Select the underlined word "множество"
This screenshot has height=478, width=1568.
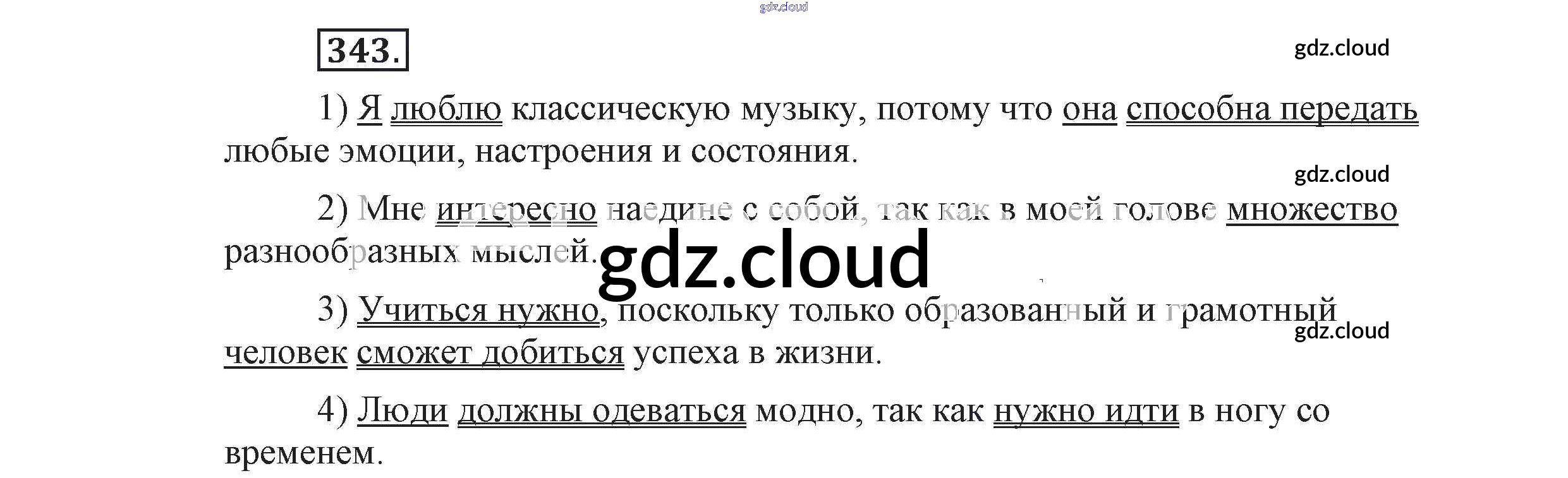pyautogui.click(x=1311, y=209)
